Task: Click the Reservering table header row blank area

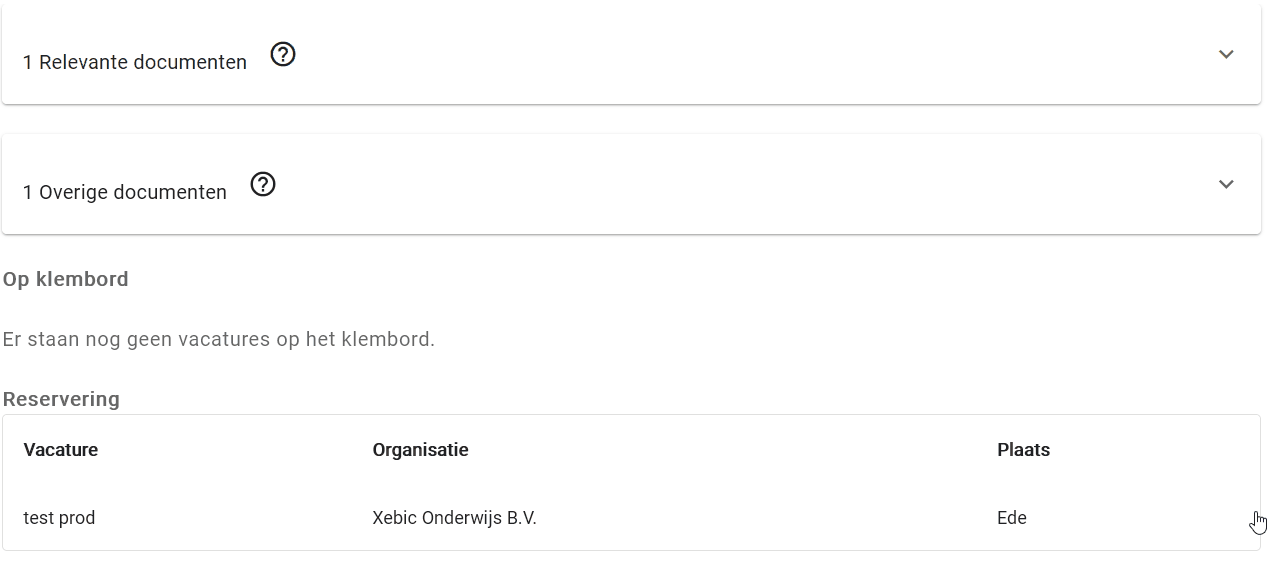Action: 1150,450
